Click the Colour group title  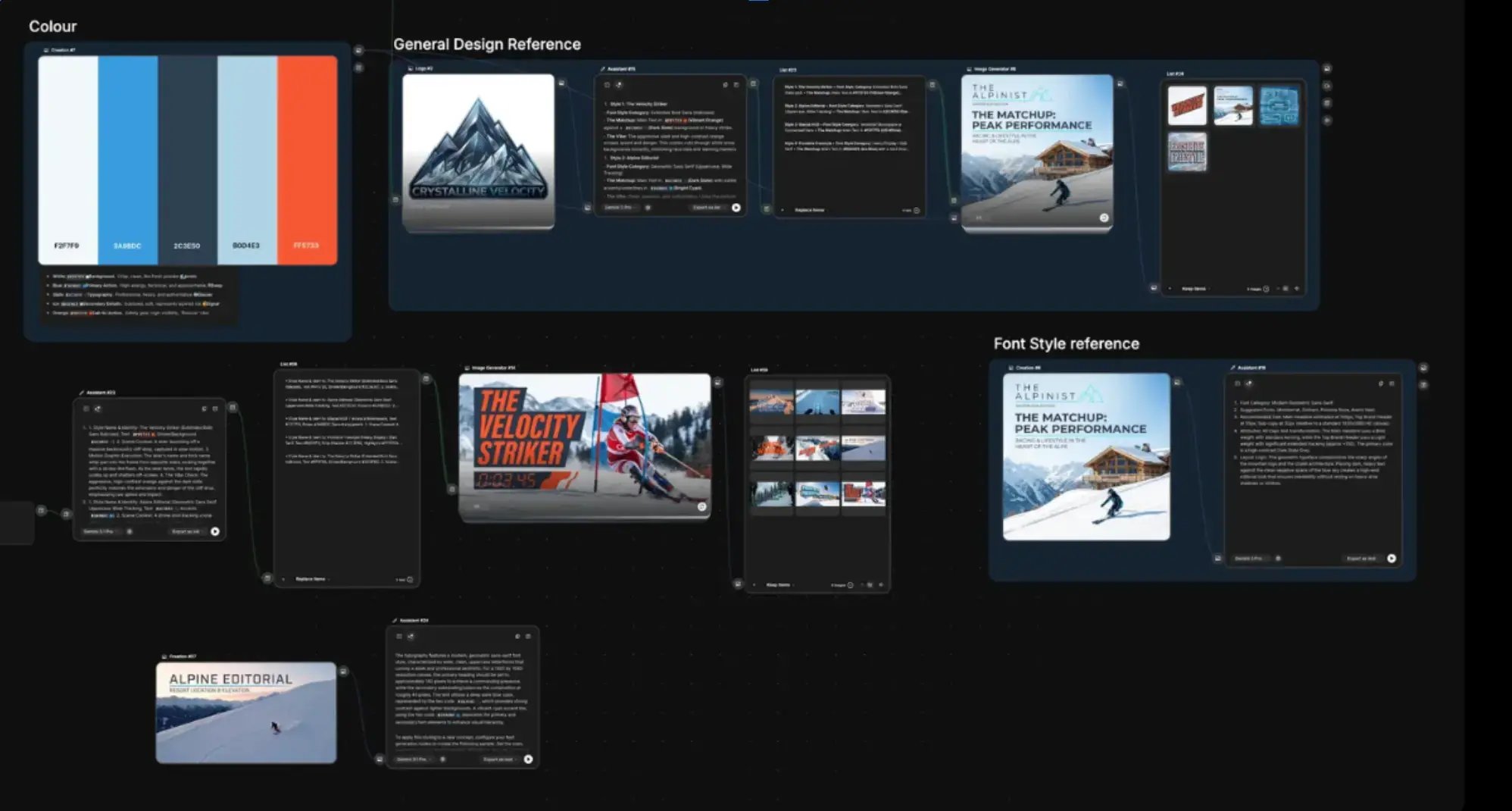point(52,26)
